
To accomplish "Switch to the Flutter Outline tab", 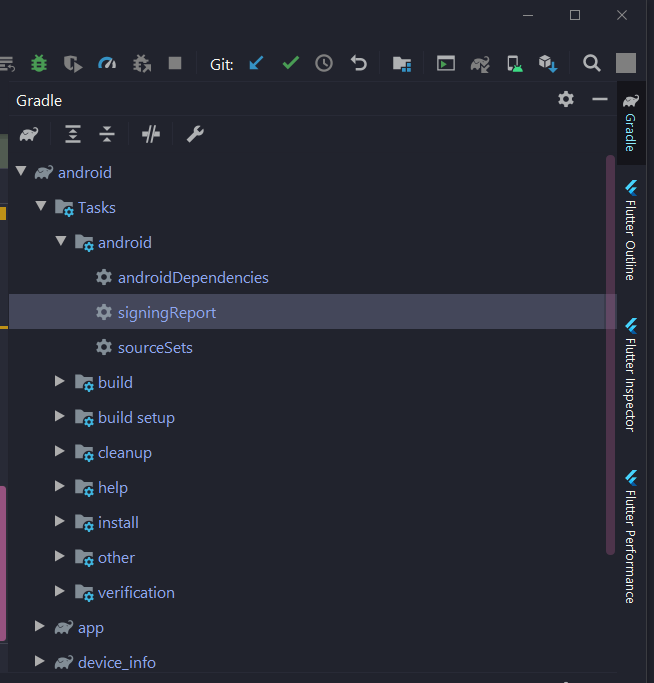I will (630, 230).
